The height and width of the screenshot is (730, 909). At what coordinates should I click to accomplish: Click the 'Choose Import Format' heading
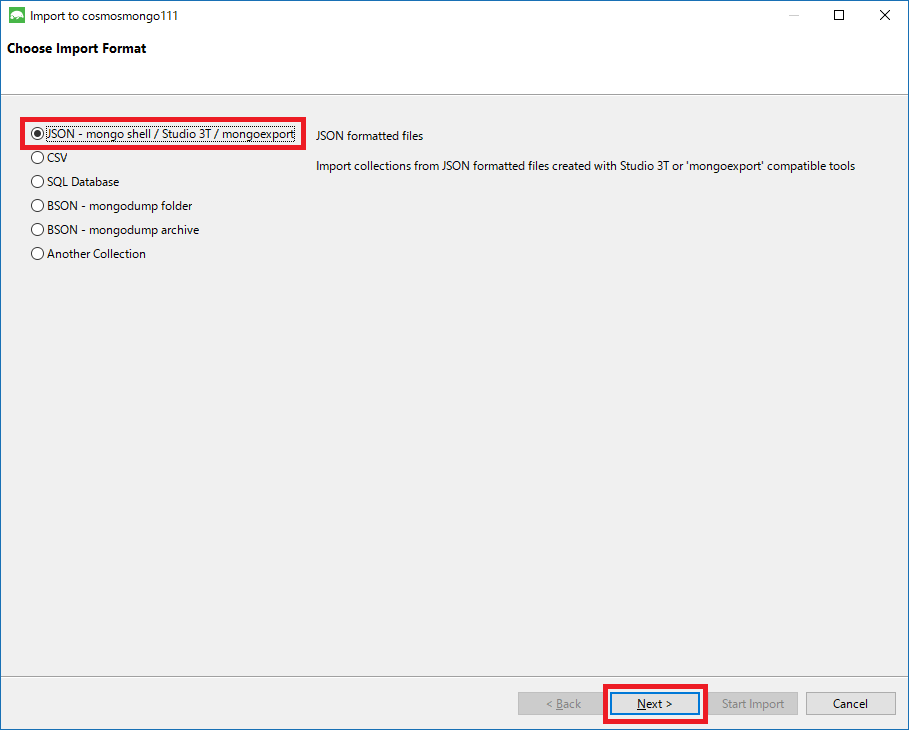[77, 48]
